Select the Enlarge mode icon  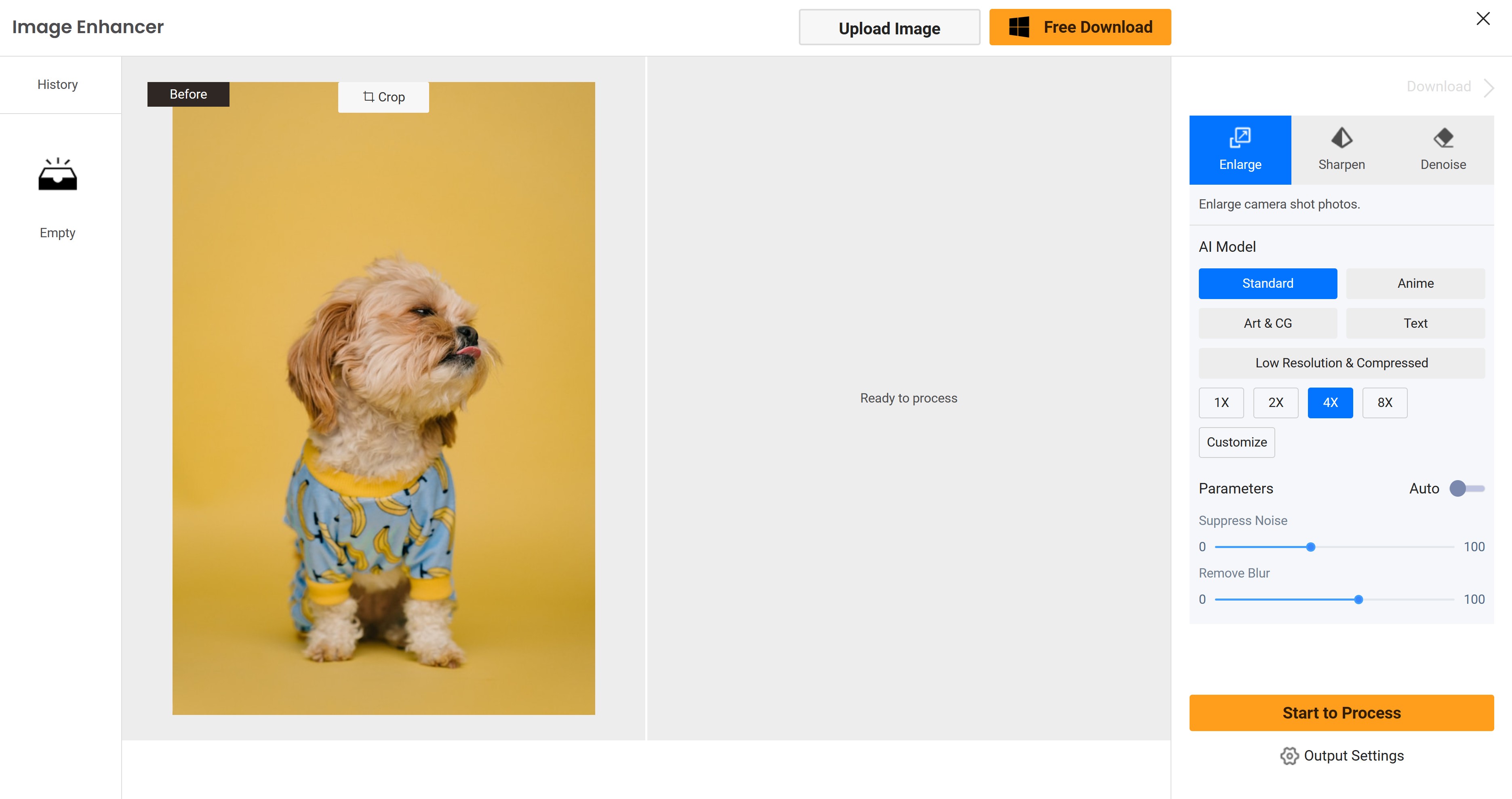(x=1240, y=139)
